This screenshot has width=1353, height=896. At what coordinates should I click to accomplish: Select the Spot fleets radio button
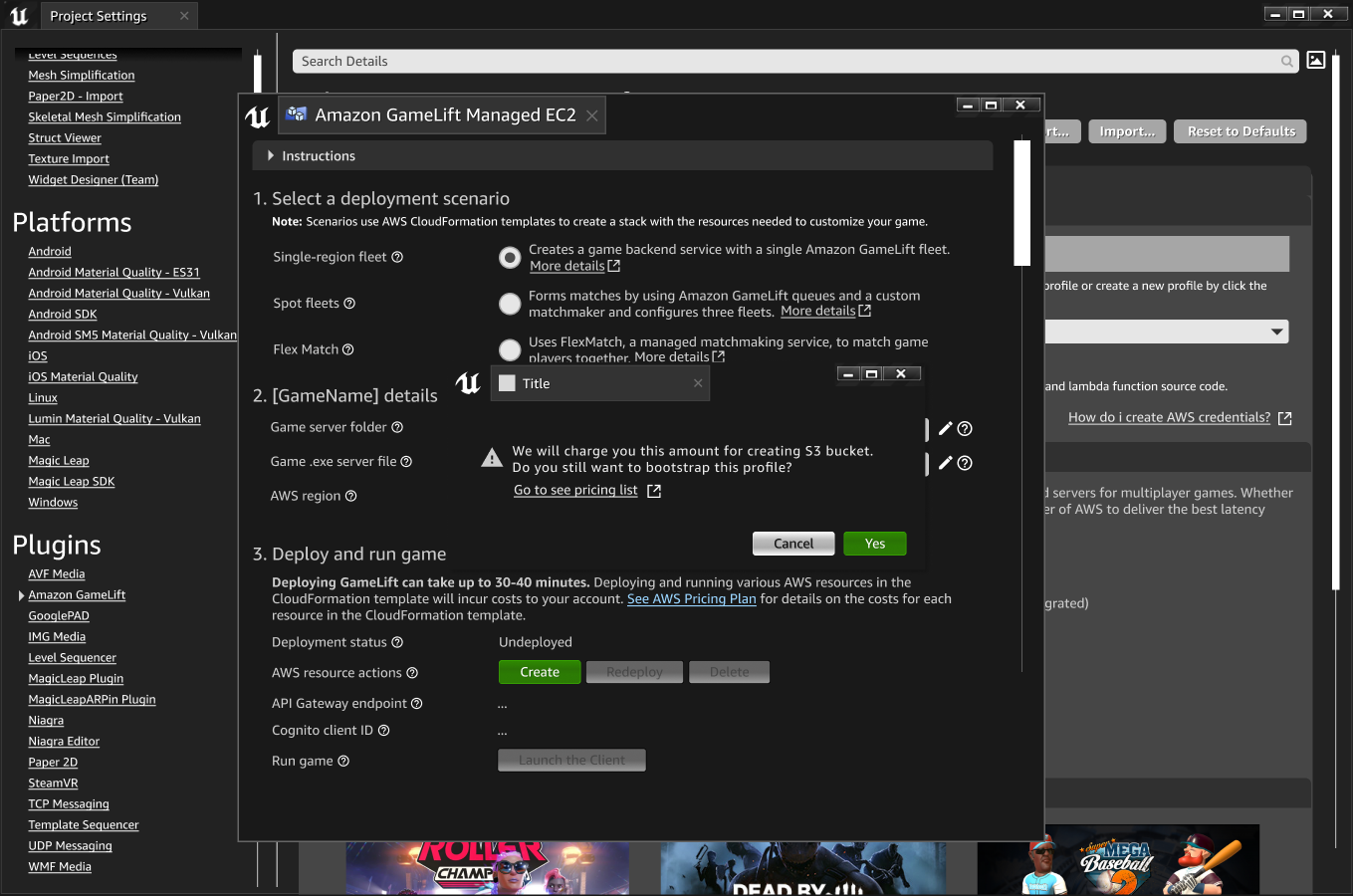(510, 304)
